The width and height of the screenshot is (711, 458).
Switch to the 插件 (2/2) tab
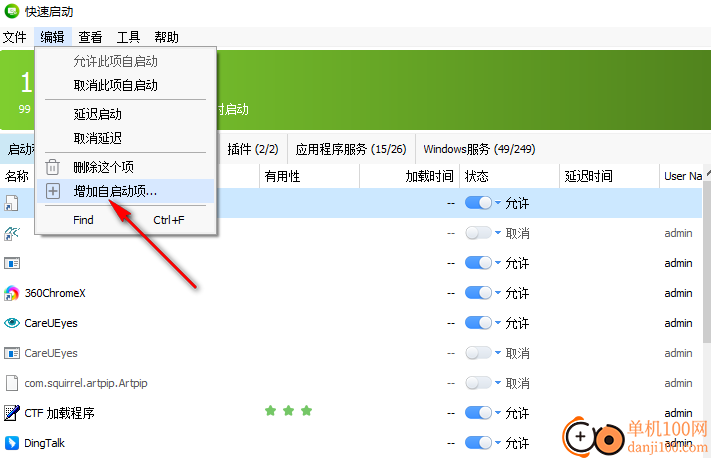pos(253,149)
